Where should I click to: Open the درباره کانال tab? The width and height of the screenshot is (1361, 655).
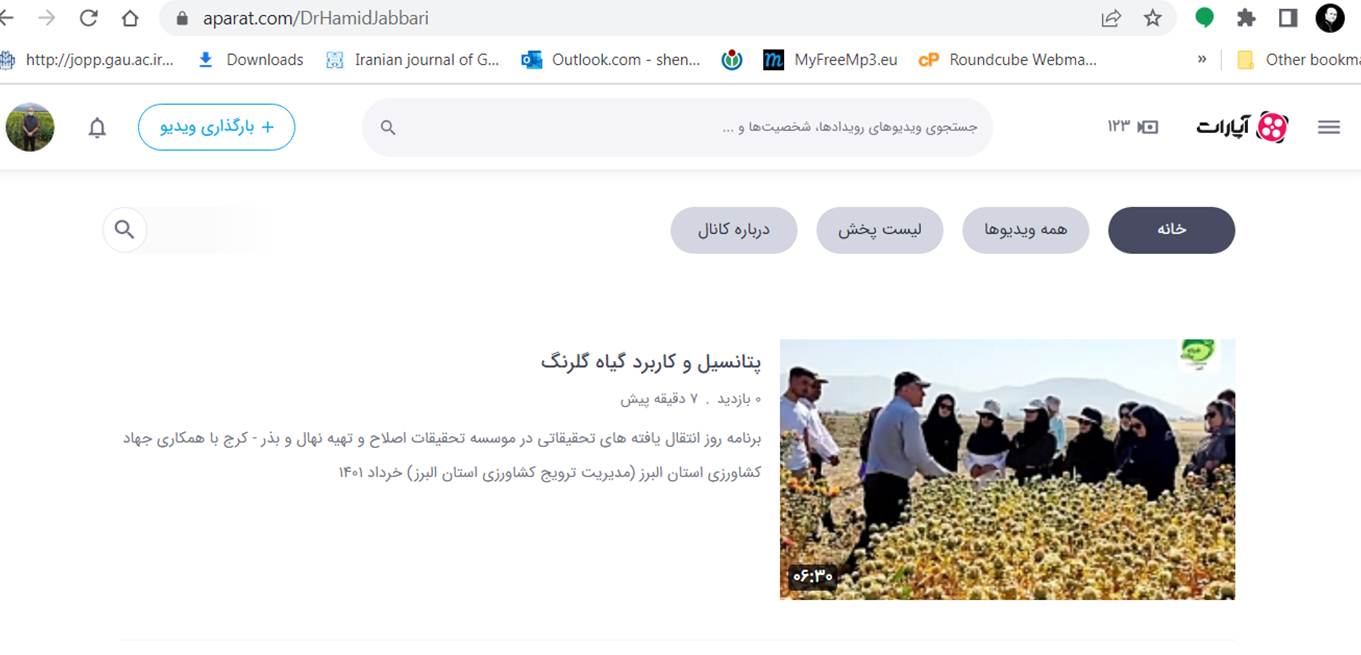(734, 230)
